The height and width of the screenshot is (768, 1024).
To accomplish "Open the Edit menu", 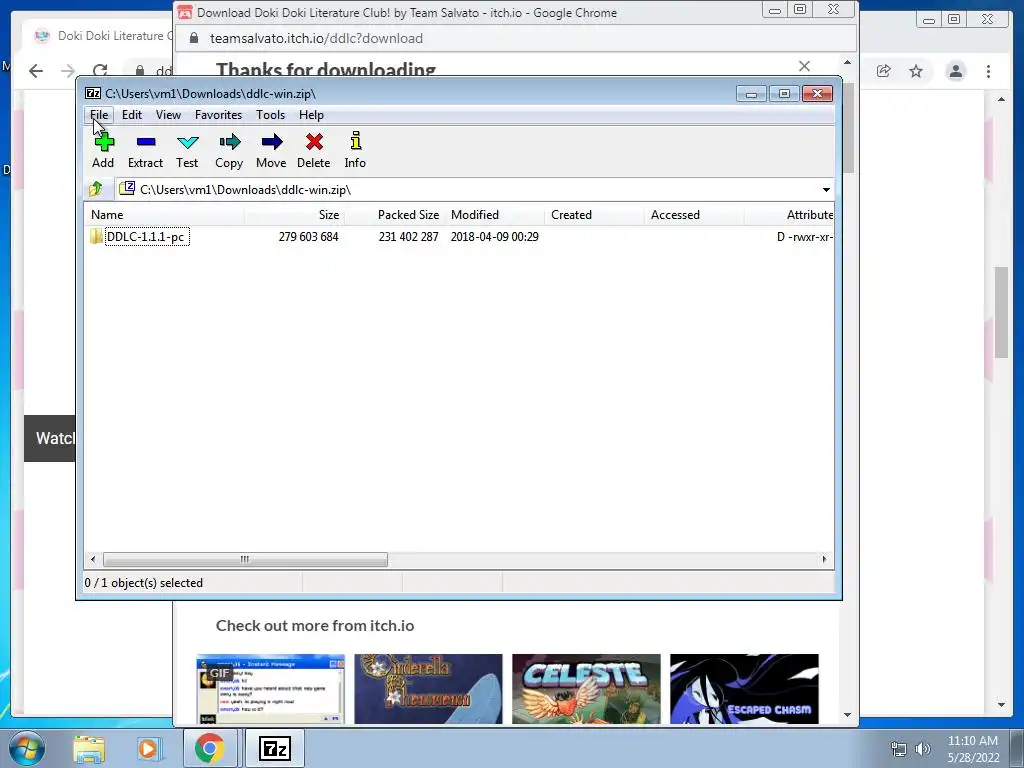I will pyautogui.click(x=132, y=115).
